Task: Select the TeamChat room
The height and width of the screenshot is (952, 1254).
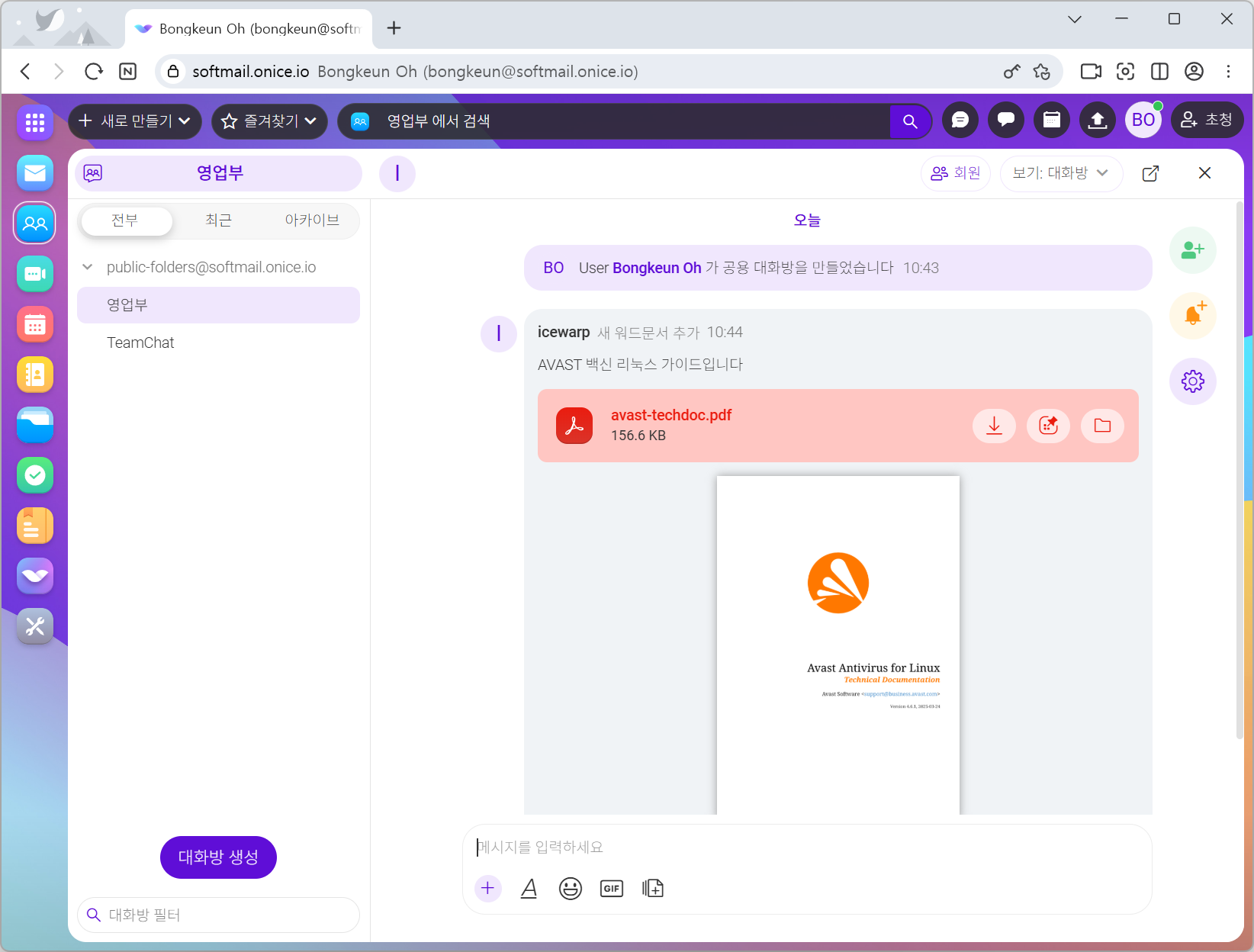Action: [140, 343]
